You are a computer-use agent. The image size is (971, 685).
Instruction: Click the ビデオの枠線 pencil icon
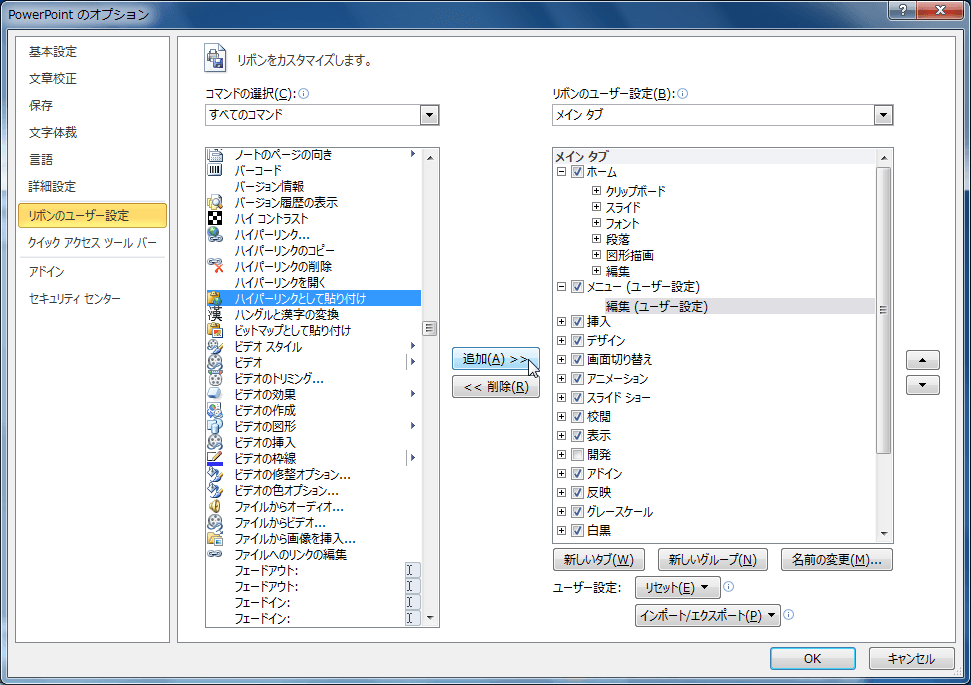[x=215, y=458]
